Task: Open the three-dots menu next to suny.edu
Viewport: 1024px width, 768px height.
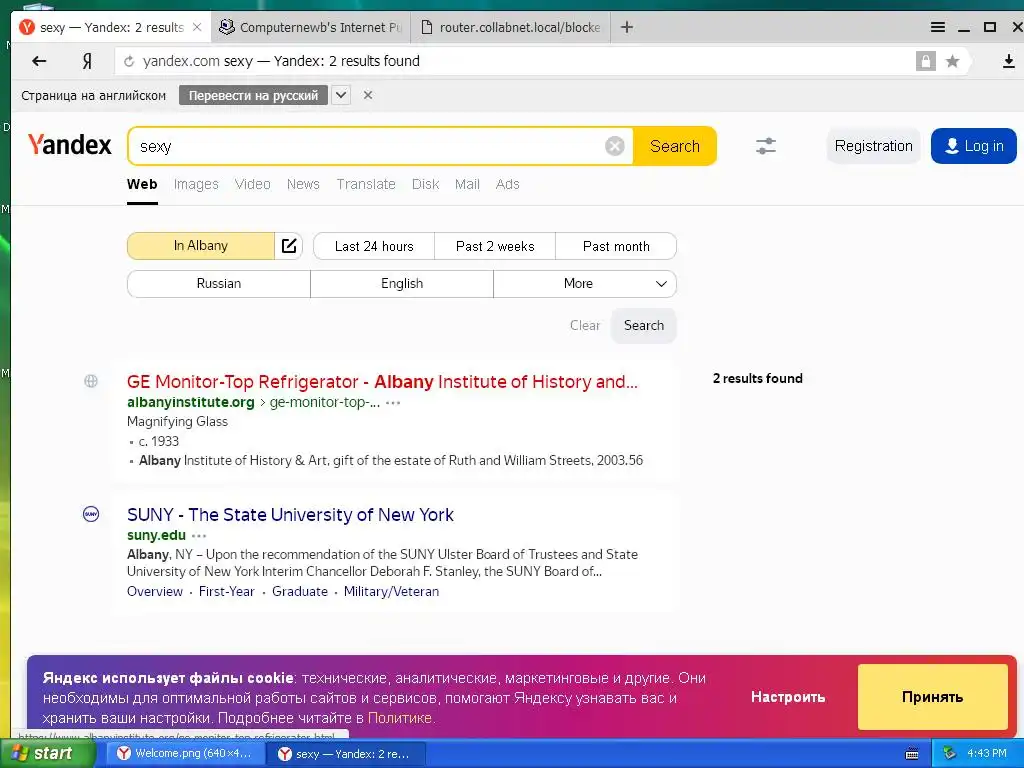Action: [199, 536]
